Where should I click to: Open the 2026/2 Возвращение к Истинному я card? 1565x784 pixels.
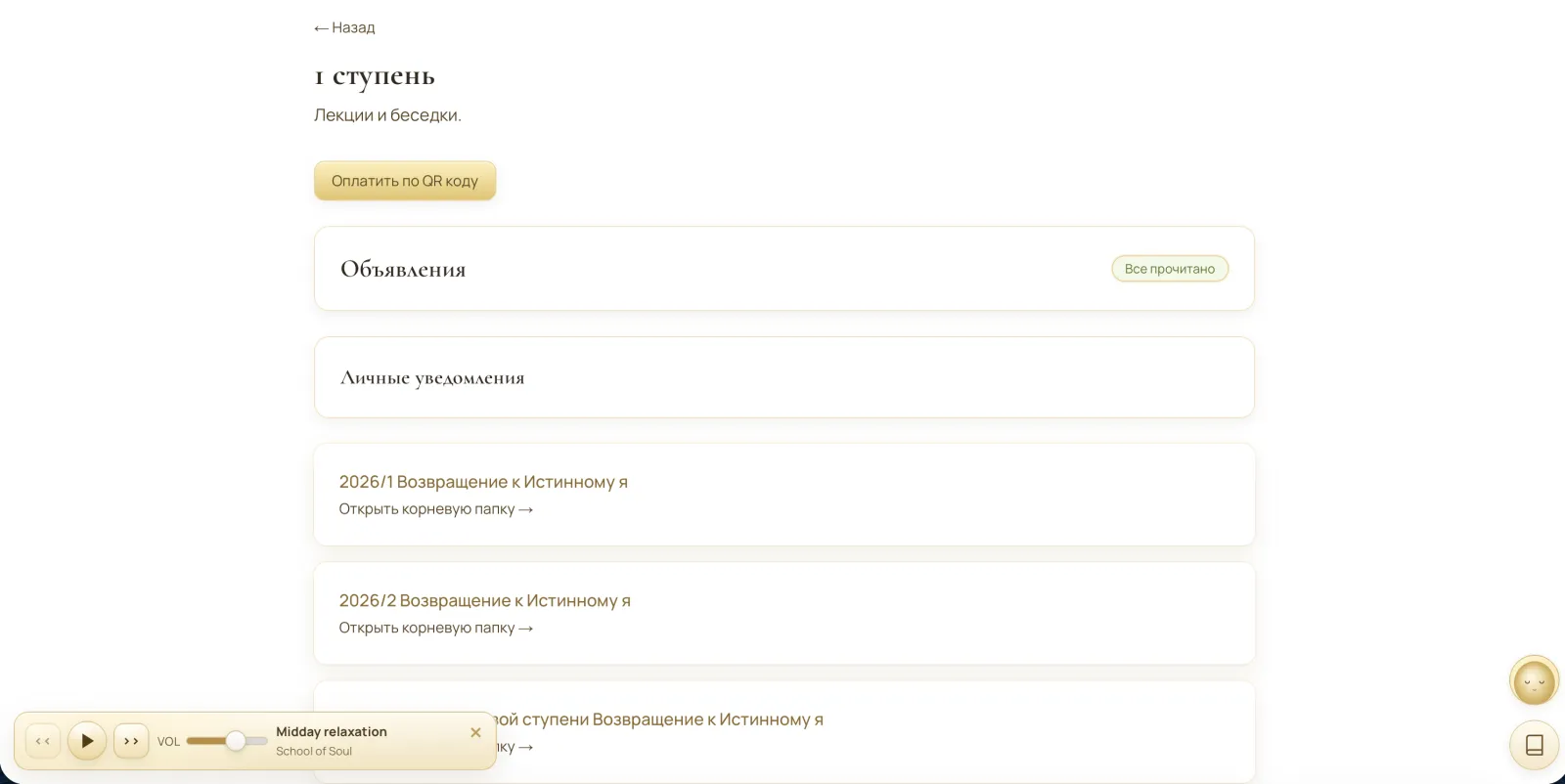[783, 613]
